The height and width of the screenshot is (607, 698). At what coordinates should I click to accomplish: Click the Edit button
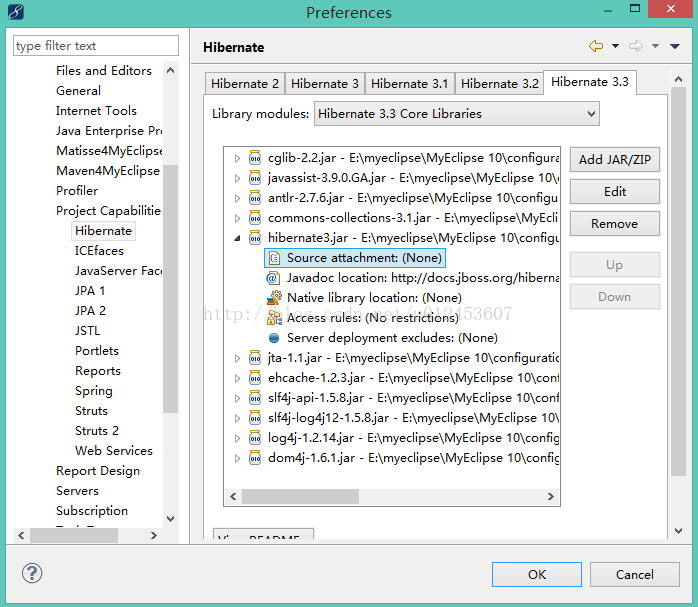[615, 191]
